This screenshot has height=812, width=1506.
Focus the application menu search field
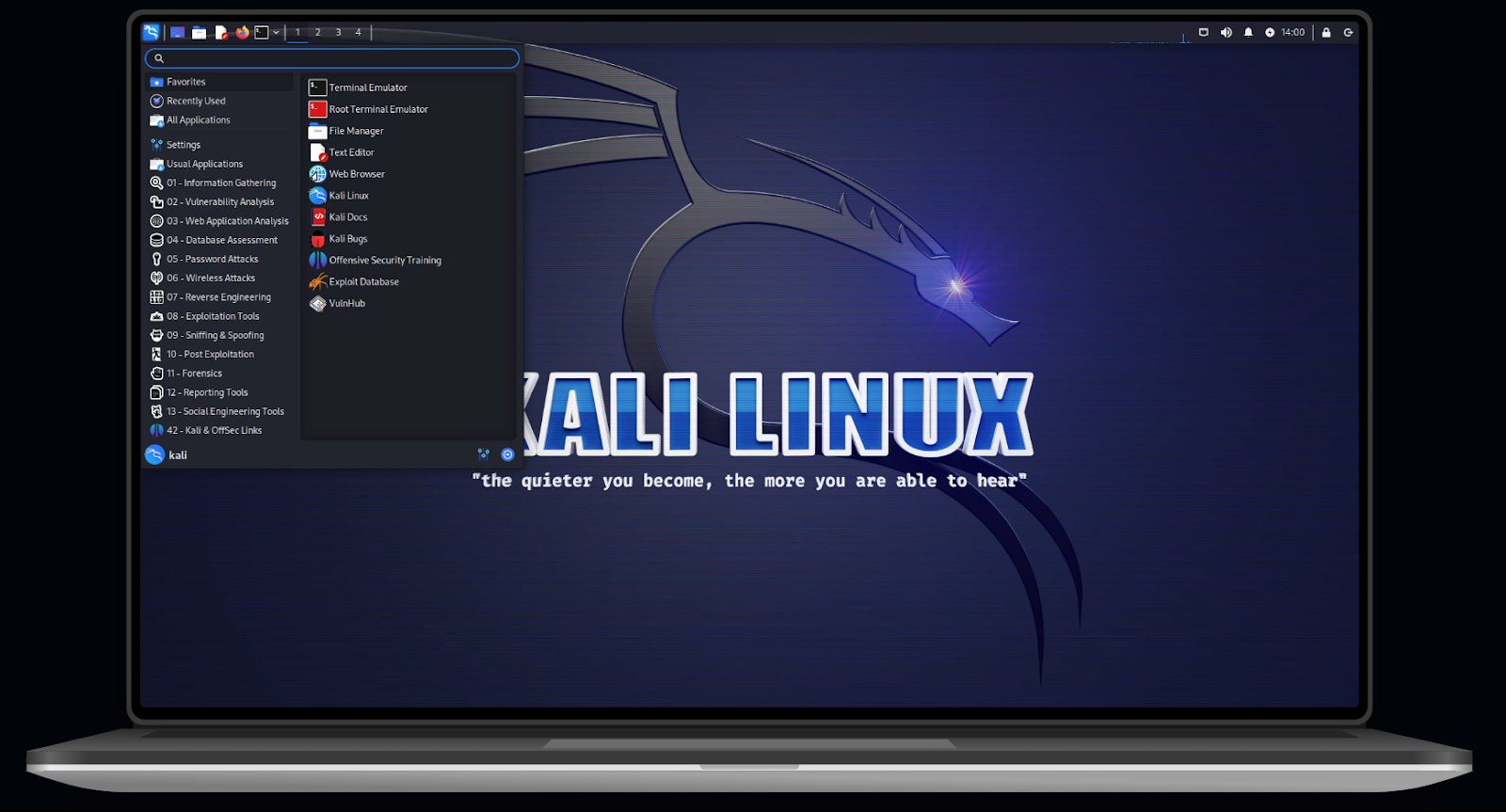(331, 58)
